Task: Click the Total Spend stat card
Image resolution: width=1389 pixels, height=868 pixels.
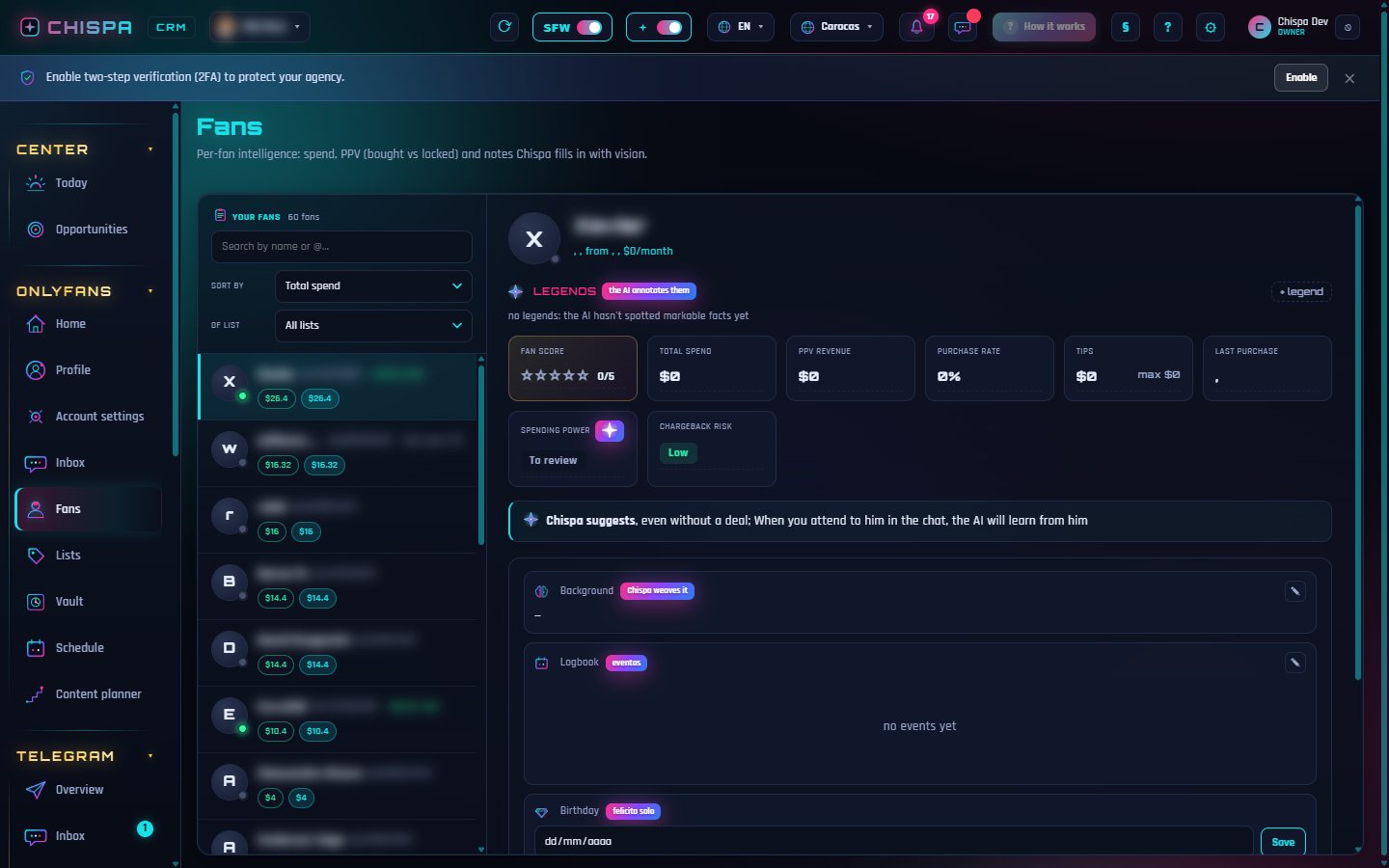Action: click(712, 368)
